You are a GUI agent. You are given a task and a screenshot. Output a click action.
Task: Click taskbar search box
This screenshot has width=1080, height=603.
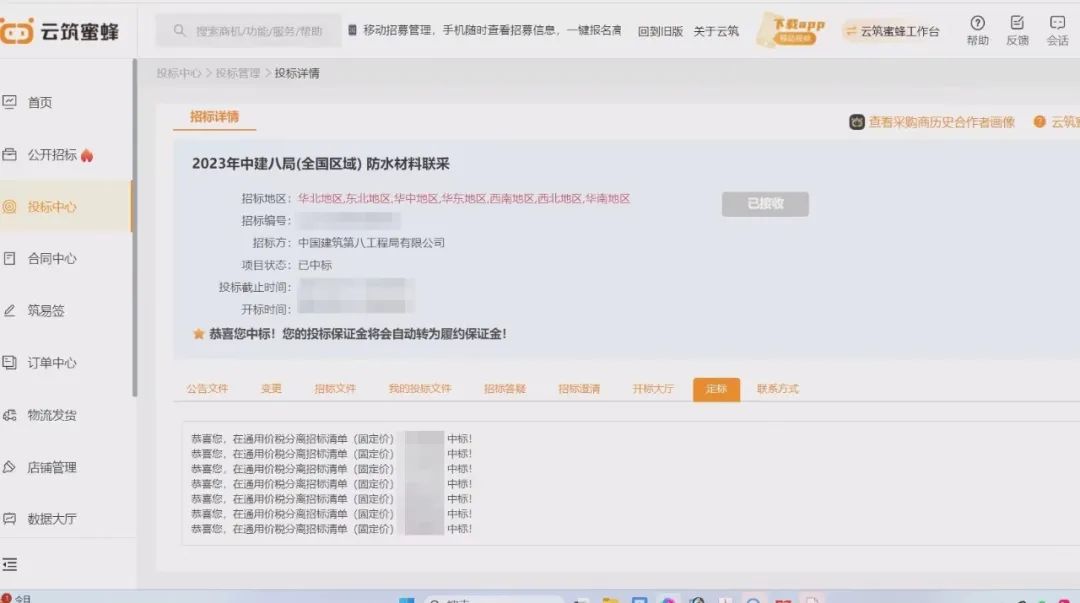[x=495, y=600]
